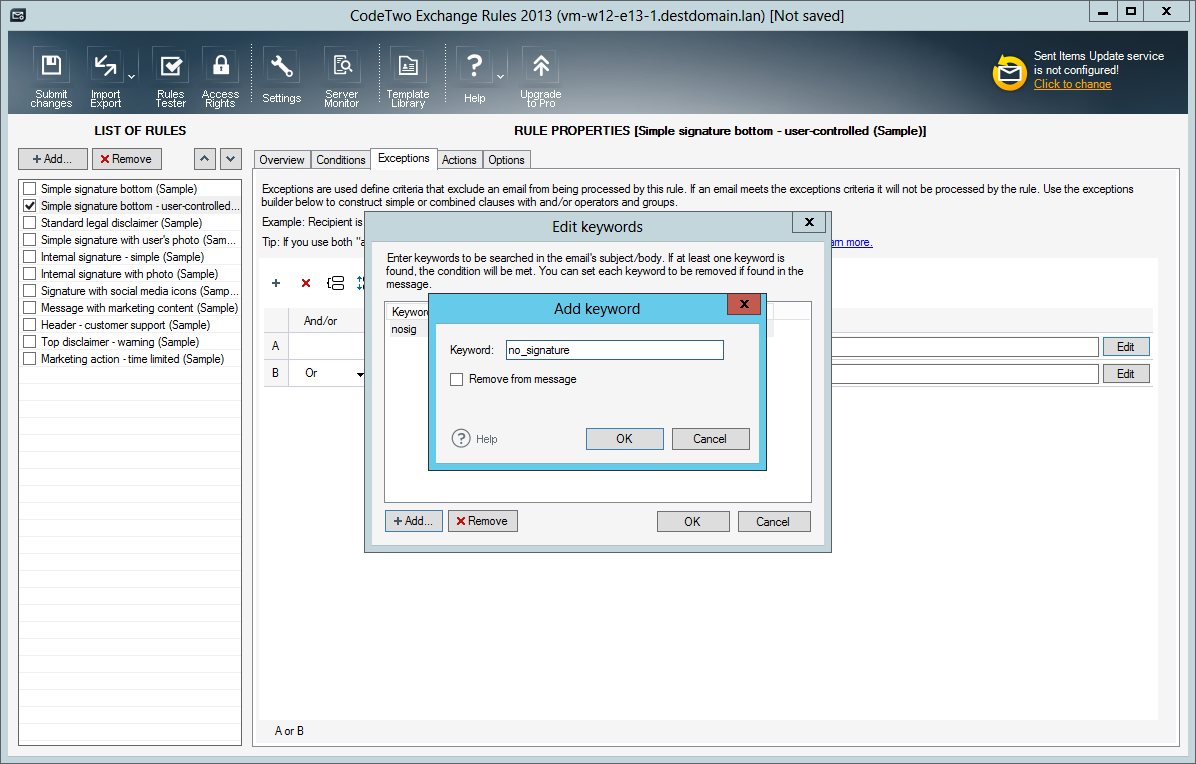Click the Help icon in Add keyword dialog
The height and width of the screenshot is (764, 1196).
coord(461,438)
